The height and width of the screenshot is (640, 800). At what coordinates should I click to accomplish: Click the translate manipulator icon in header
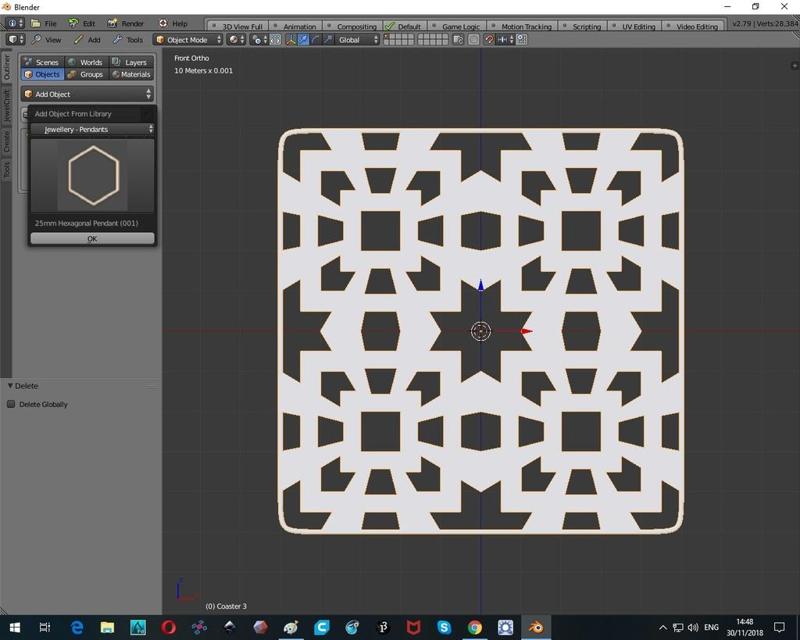(x=304, y=40)
